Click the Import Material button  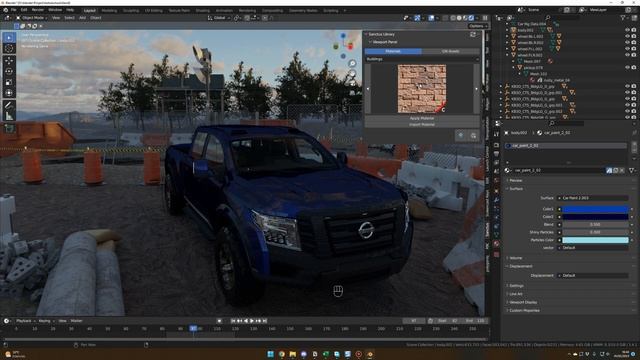pyautogui.click(x=422, y=124)
